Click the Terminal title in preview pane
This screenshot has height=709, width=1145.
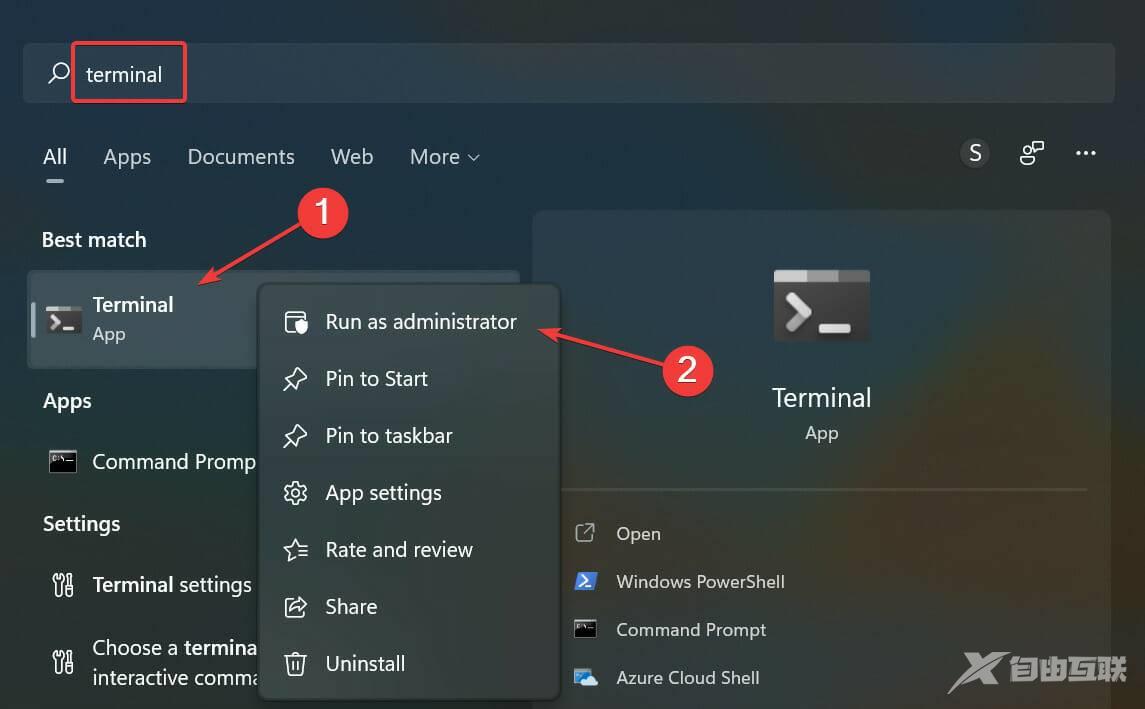pyautogui.click(x=822, y=399)
